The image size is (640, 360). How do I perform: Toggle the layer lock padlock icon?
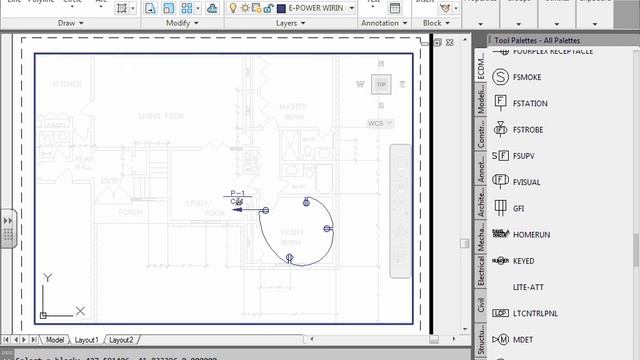point(268,8)
